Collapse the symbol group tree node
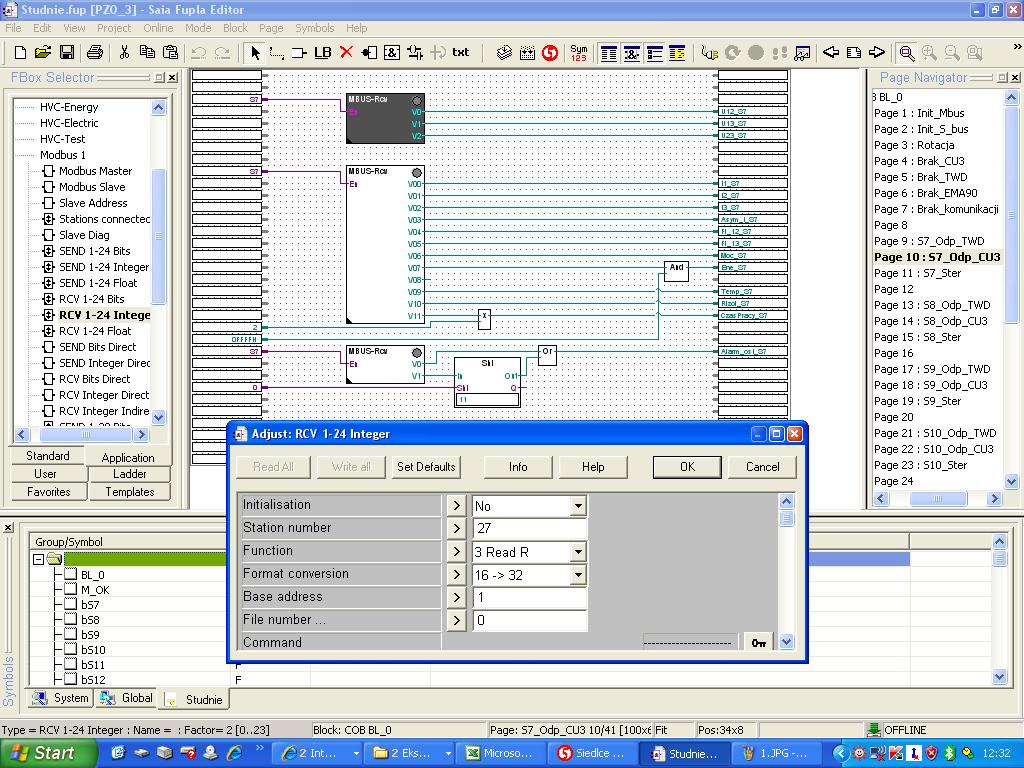 coord(38,559)
